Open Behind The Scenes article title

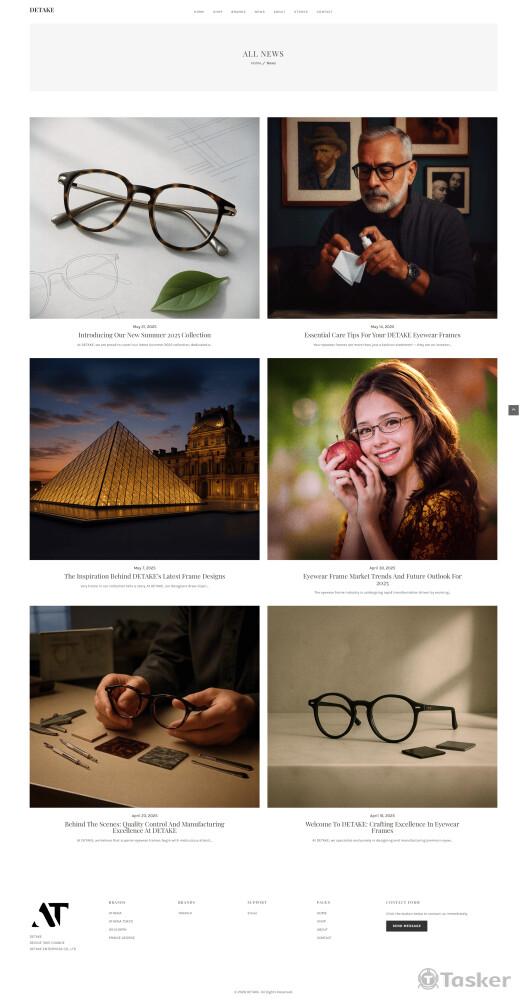pos(144,827)
